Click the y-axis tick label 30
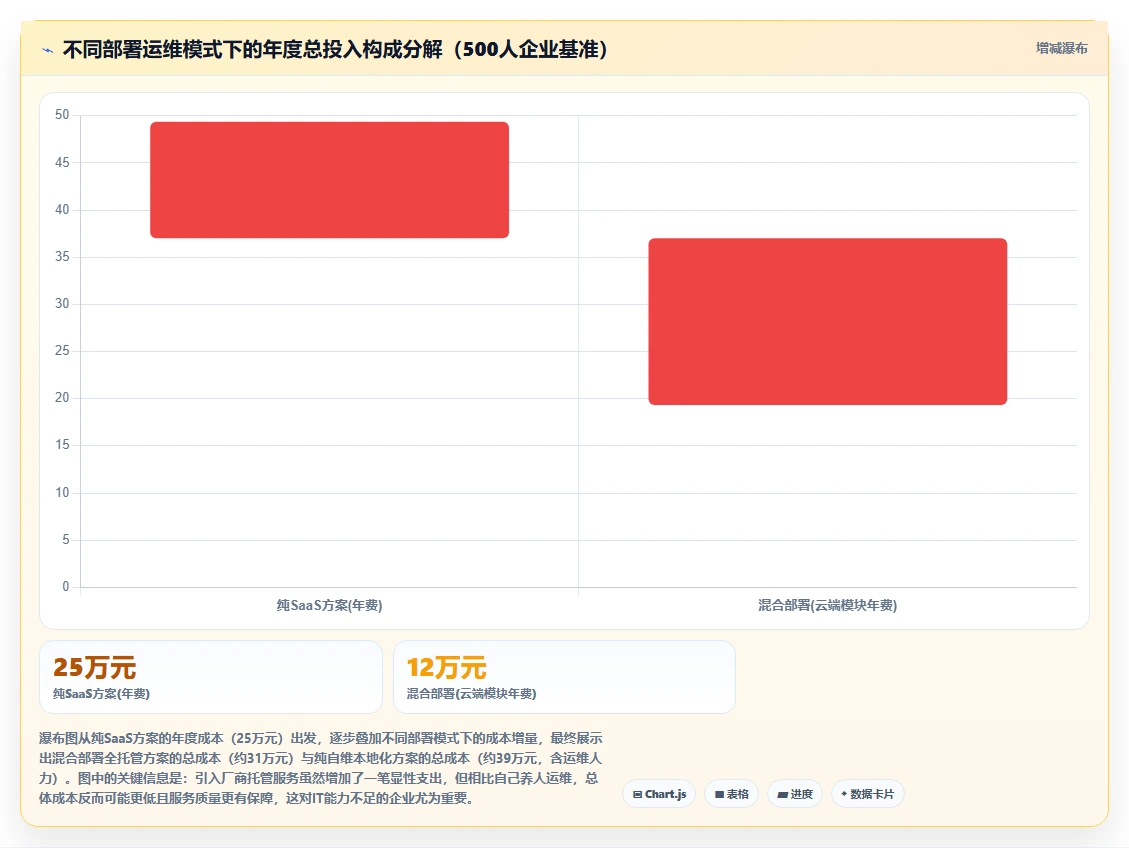The height and width of the screenshot is (848, 1129). coord(62,304)
